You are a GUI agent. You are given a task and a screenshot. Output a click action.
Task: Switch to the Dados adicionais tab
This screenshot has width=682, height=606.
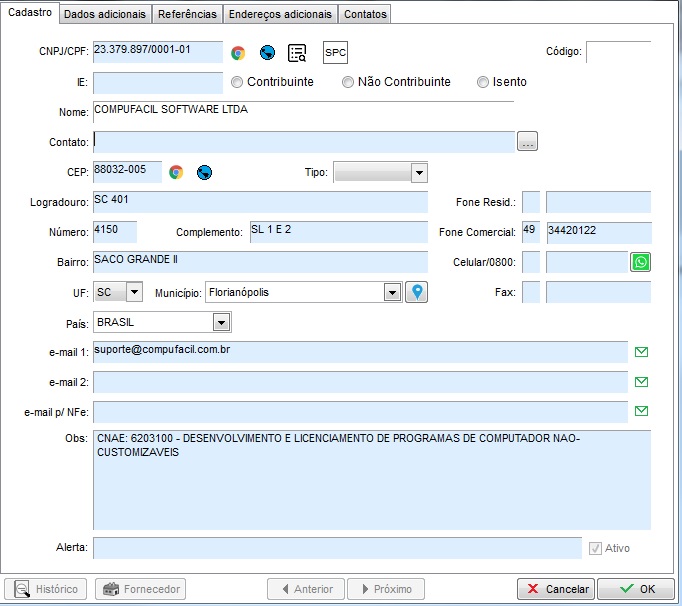point(106,14)
